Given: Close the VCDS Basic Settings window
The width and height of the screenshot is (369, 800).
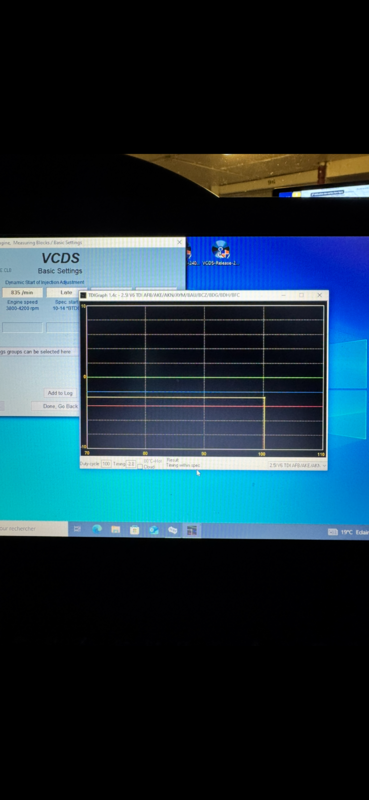Looking at the screenshot, I should 180,242.
